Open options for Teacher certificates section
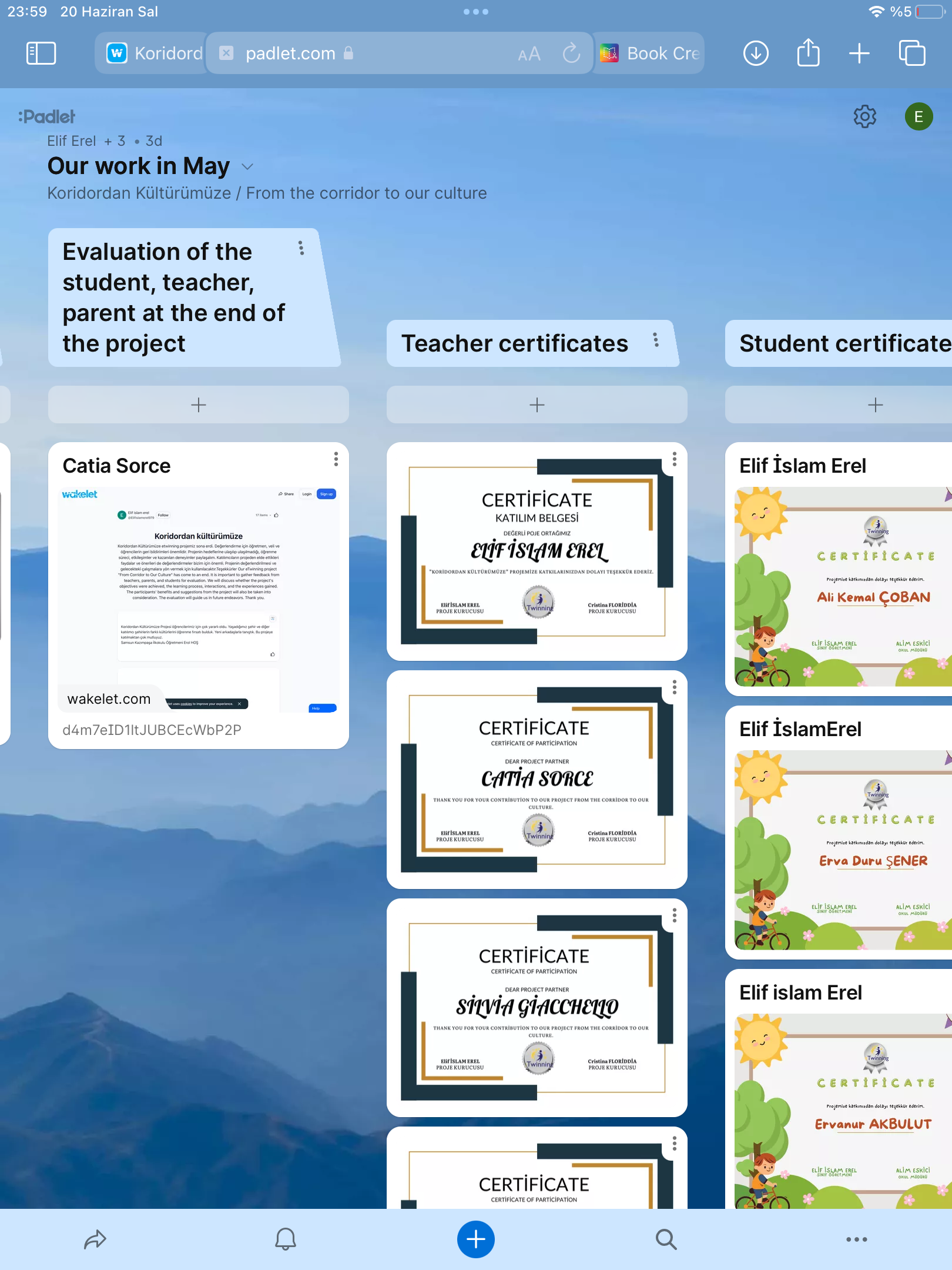 [656, 340]
